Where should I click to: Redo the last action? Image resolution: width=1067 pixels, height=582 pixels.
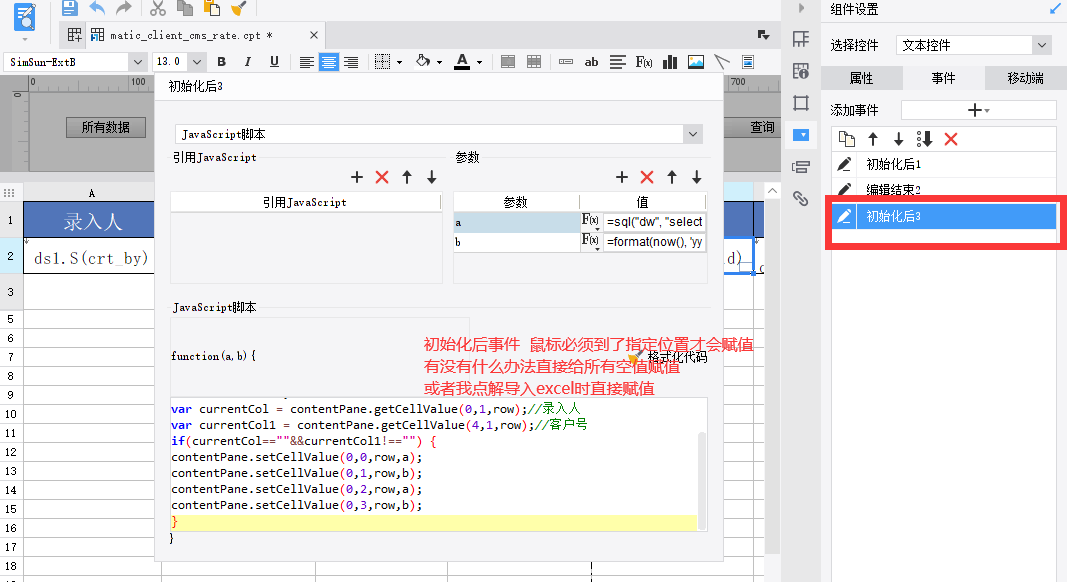click(124, 7)
